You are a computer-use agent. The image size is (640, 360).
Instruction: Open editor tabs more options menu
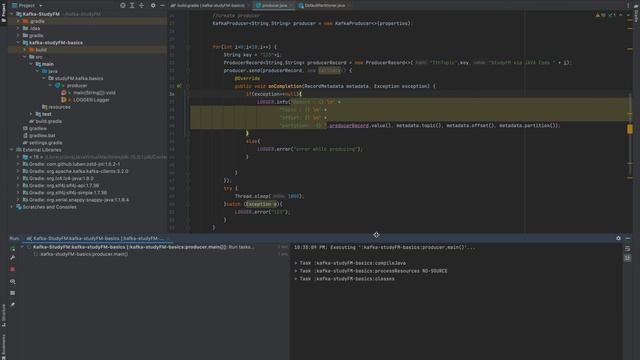coord(628,5)
